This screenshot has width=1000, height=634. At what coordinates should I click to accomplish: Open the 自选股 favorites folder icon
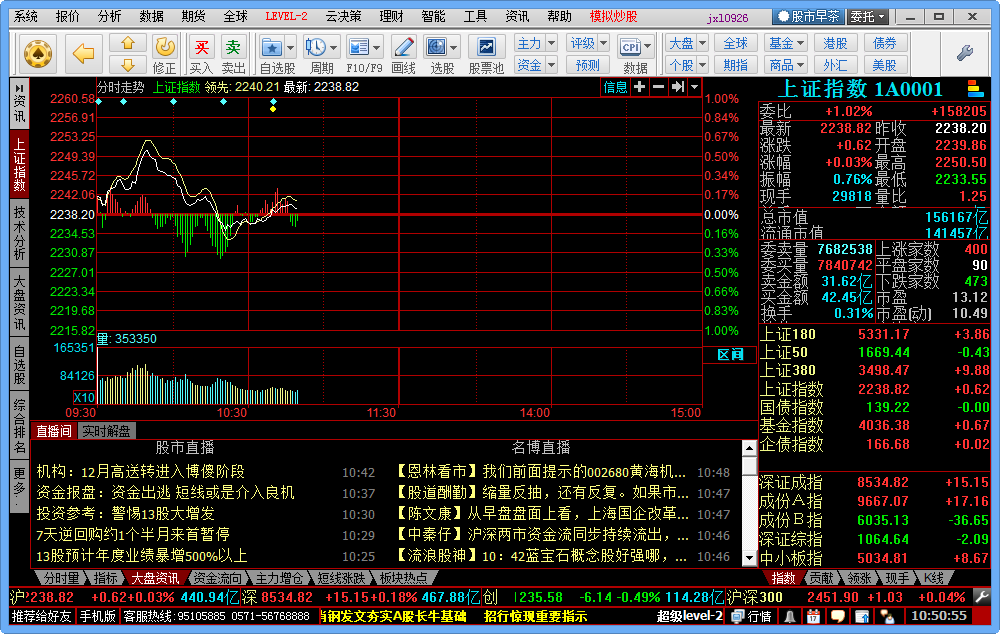tap(272, 47)
